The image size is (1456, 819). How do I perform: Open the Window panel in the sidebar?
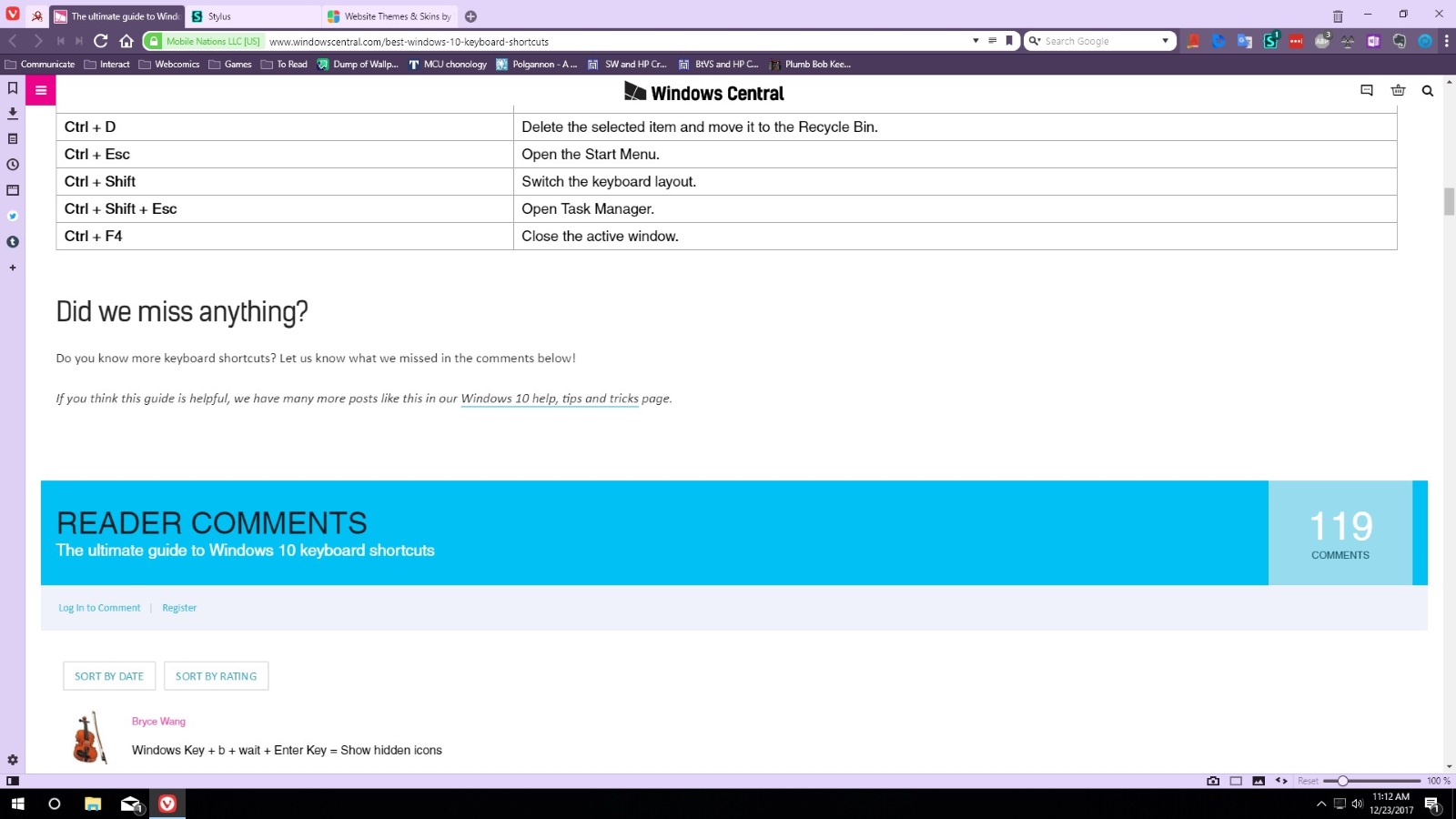click(13, 190)
